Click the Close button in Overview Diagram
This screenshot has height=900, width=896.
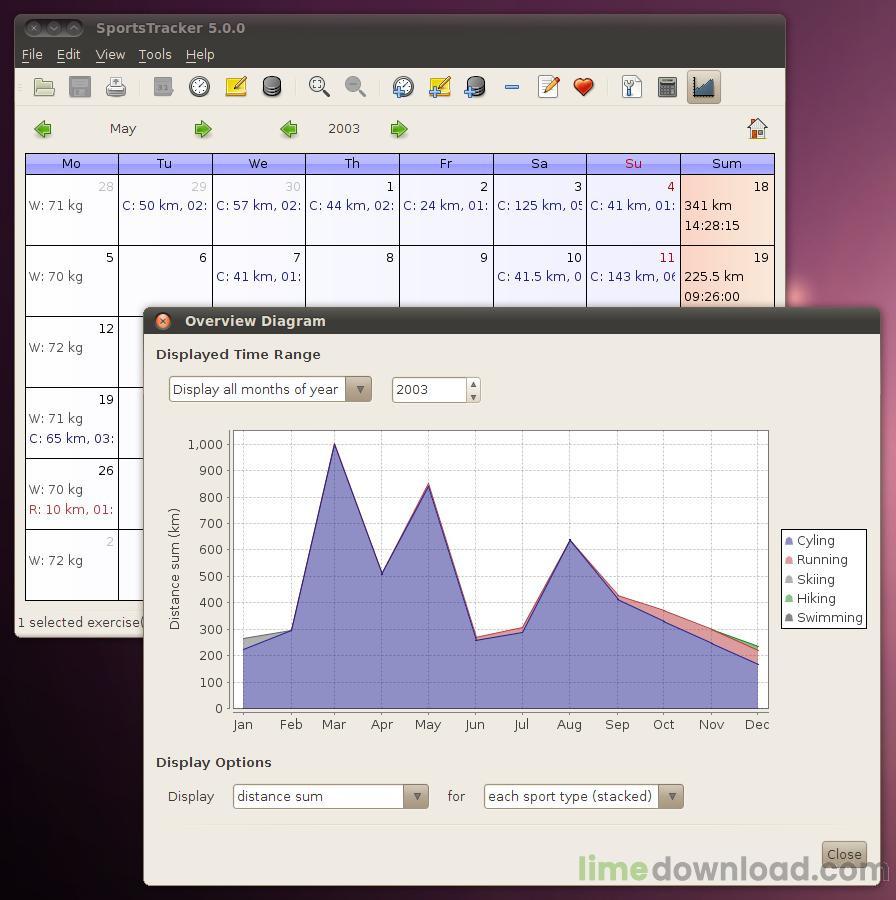(x=844, y=854)
